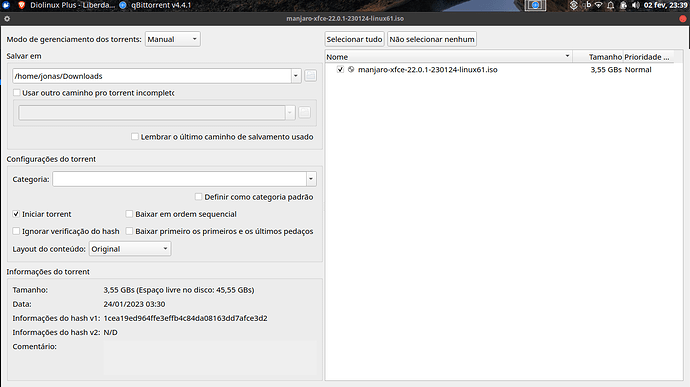Viewport: 690px width, 387px height.
Task: Uncheck 'Iniciar torrent' checkbox
Action: [16, 214]
